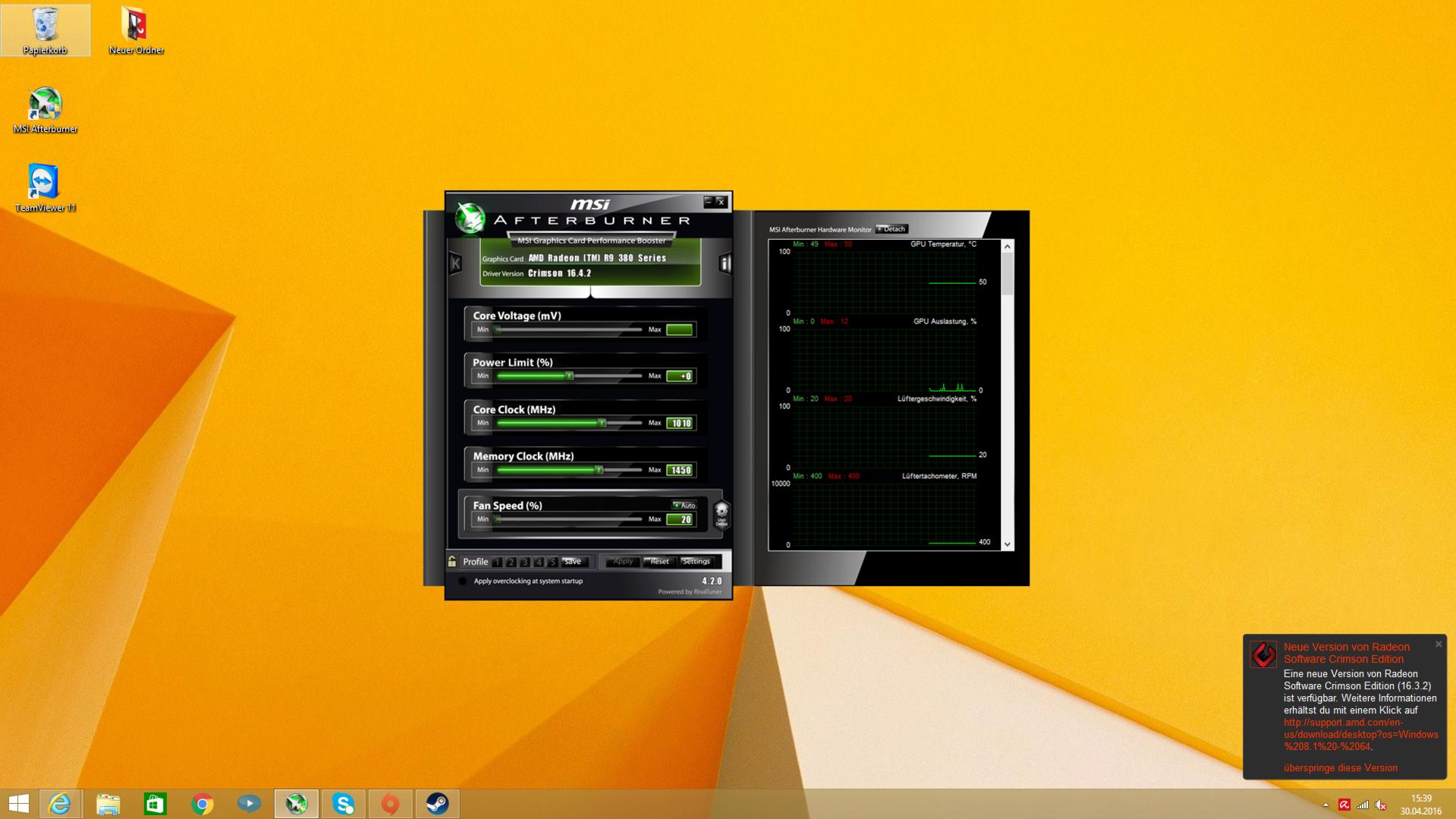Viewport: 1456px width, 819px height.
Task: Click überspringe diese Version link
Action: click(1340, 768)
